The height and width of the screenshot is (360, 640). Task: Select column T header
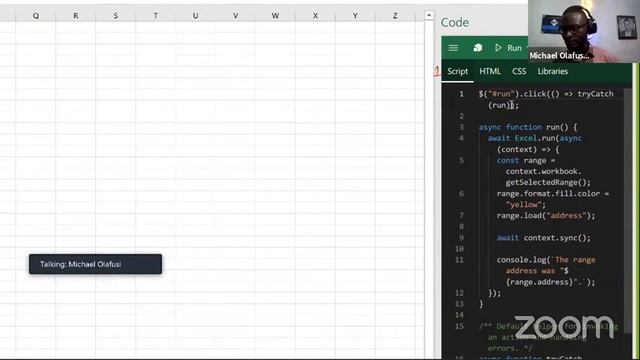pos(156,16)
